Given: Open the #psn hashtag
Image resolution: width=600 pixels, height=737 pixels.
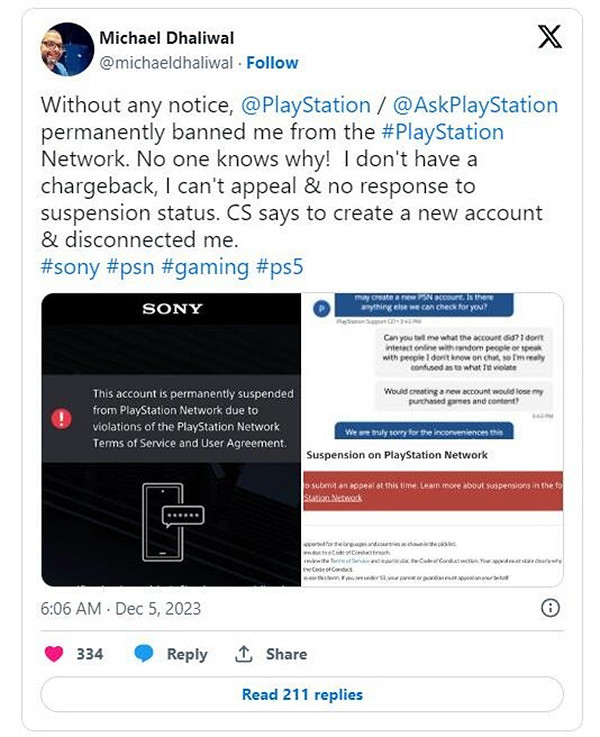Looking at the screenshot, I should [139, 267].
